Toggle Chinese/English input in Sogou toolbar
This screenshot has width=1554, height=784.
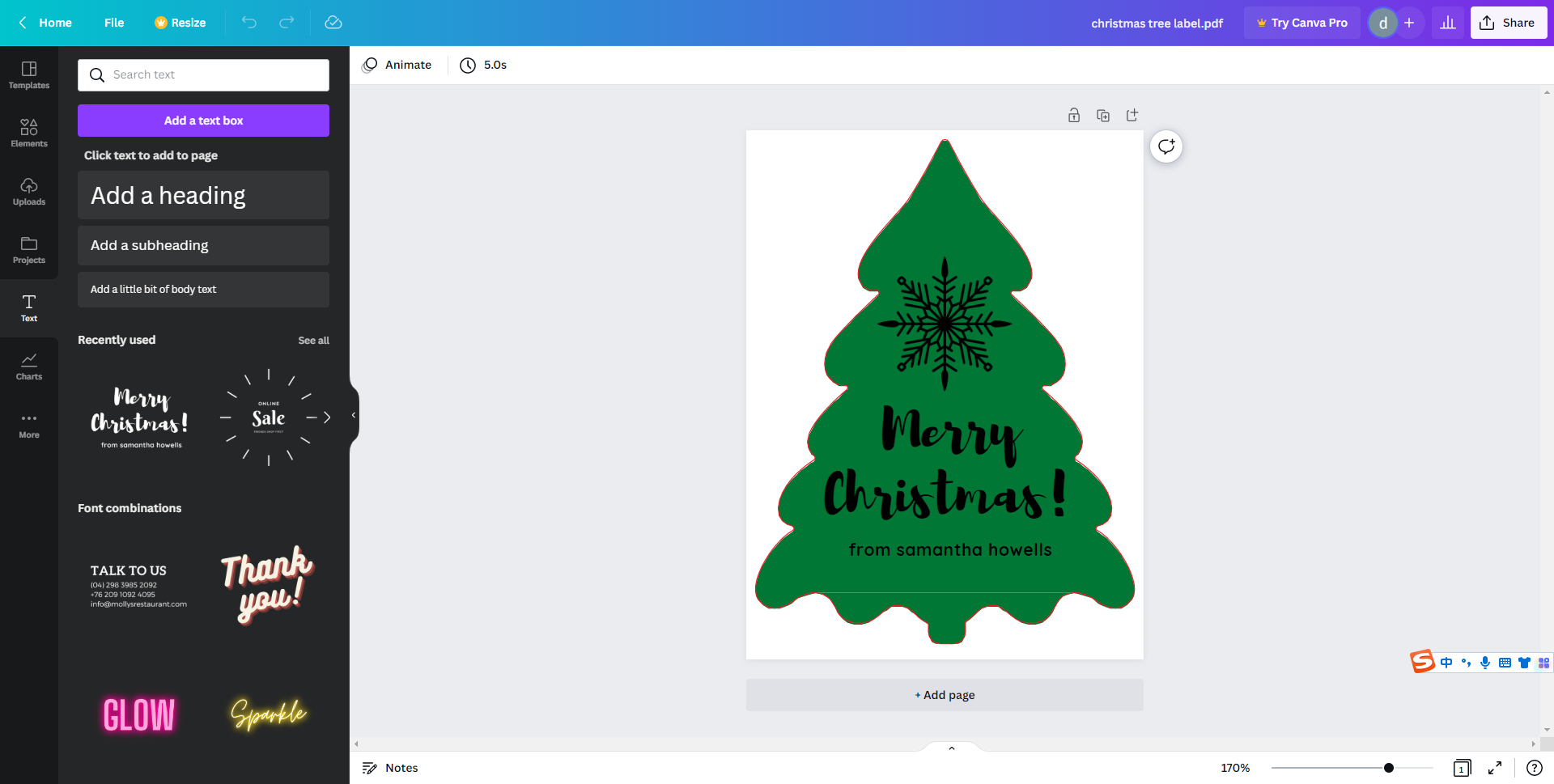[x=1446, y=663]
